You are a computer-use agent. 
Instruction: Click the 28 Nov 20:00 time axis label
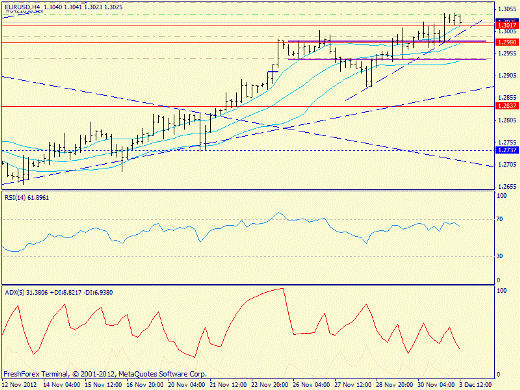coord(395,384)
